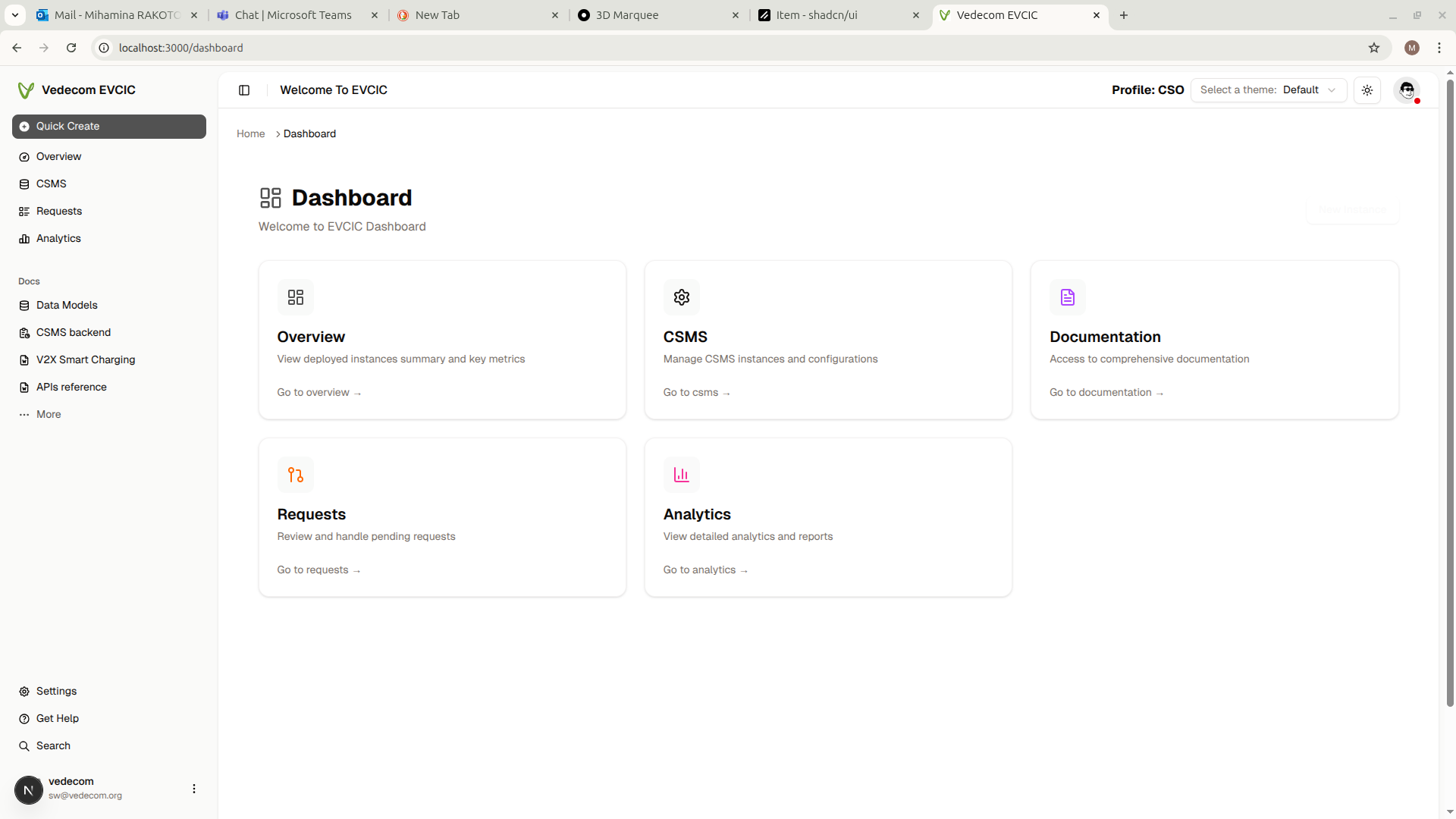Open the CSMS card gear icon
Image resolution: width=1456 pixels, height=819 pixels.
pyautogui.click(x=681, y=297)
